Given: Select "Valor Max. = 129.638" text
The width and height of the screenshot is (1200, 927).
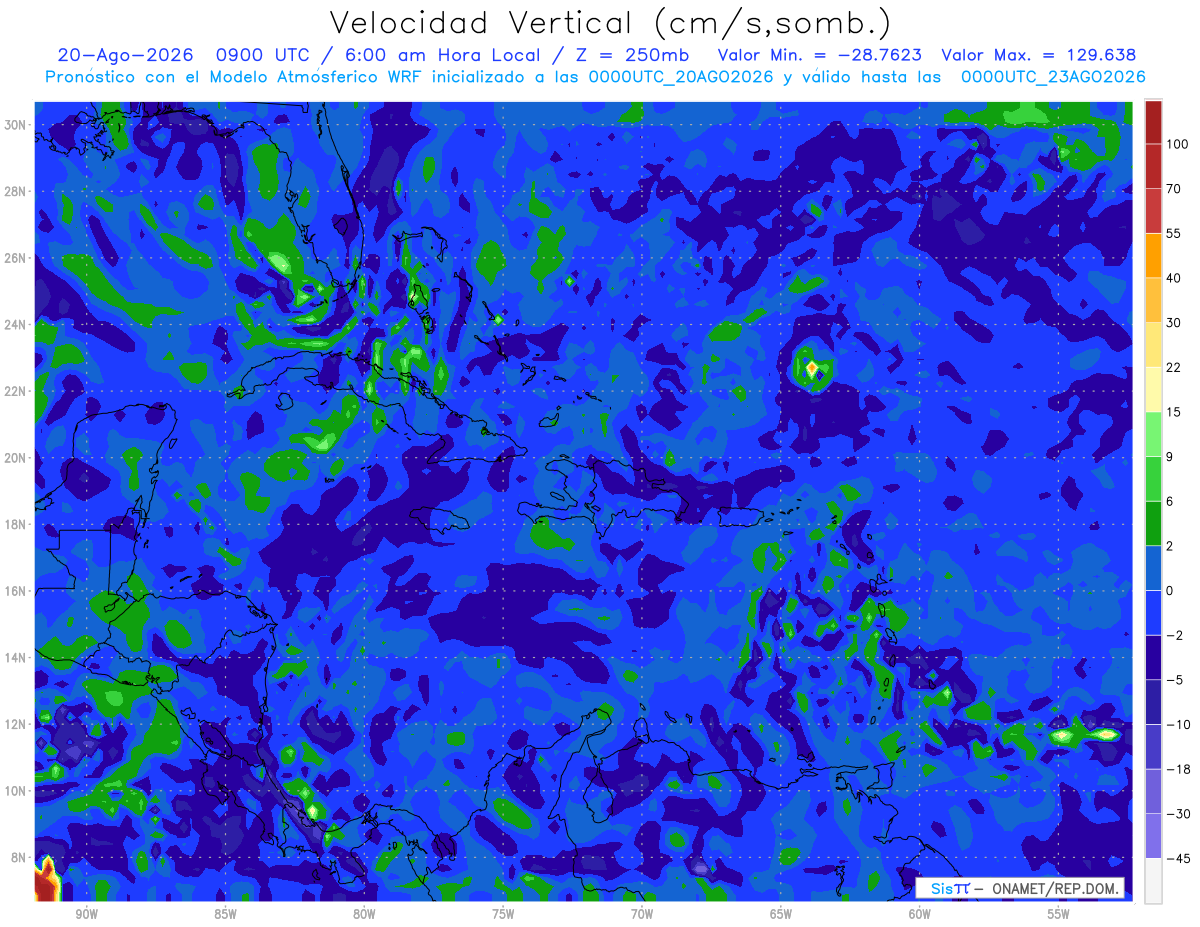Looking at the screenshot, I should [1039, 55].
